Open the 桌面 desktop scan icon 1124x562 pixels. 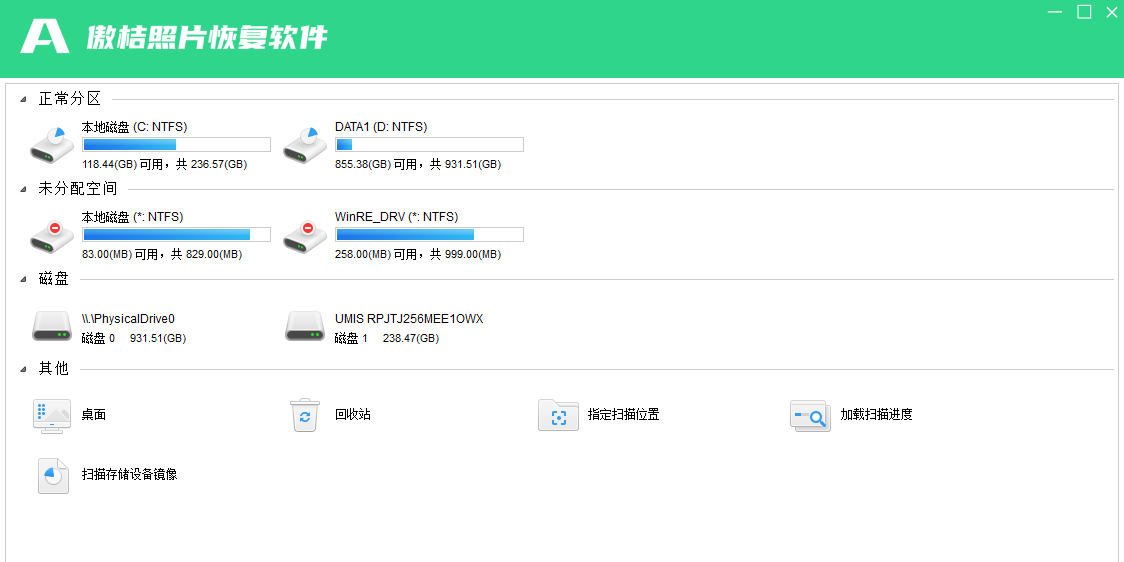tap(52, 416)
